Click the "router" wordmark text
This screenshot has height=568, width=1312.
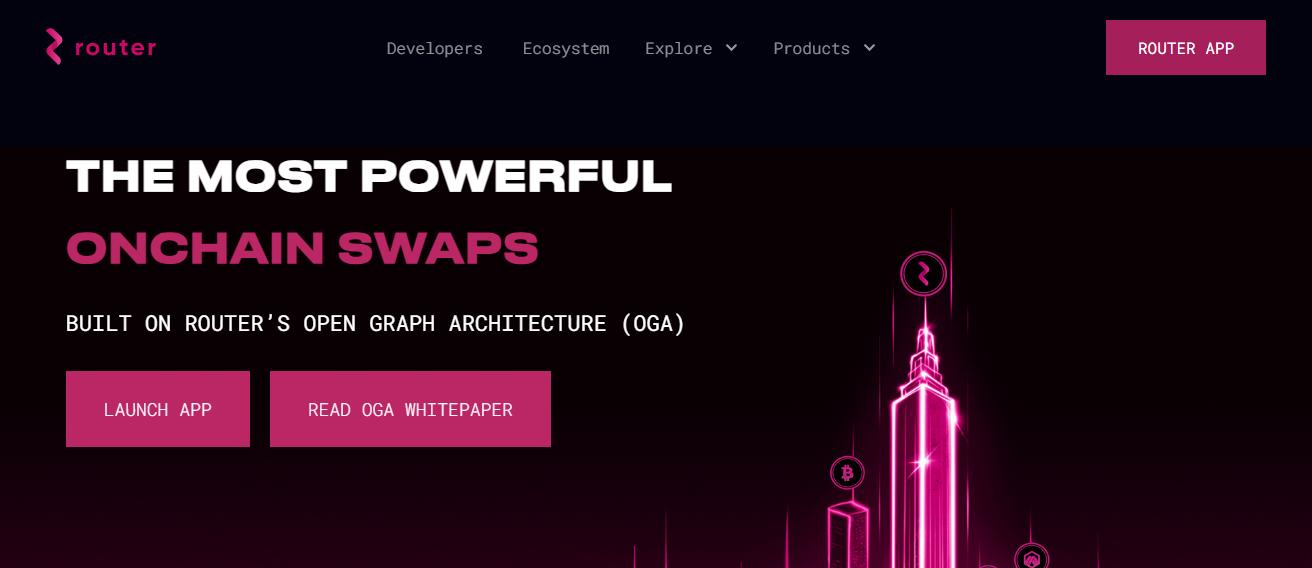coord(116,48)
